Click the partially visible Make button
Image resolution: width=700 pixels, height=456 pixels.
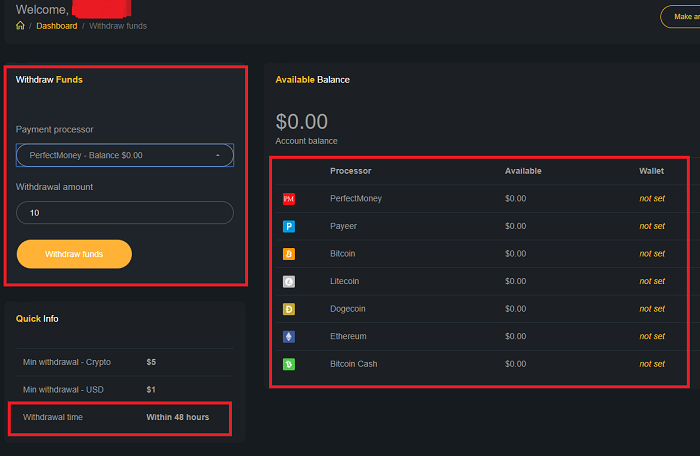(680, 17)
